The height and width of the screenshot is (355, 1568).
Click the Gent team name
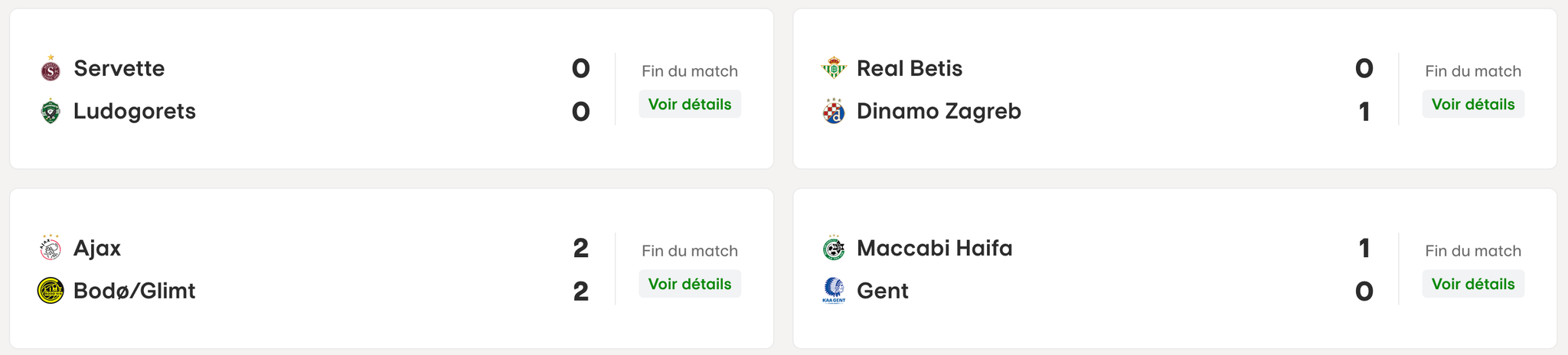[882, 291]
